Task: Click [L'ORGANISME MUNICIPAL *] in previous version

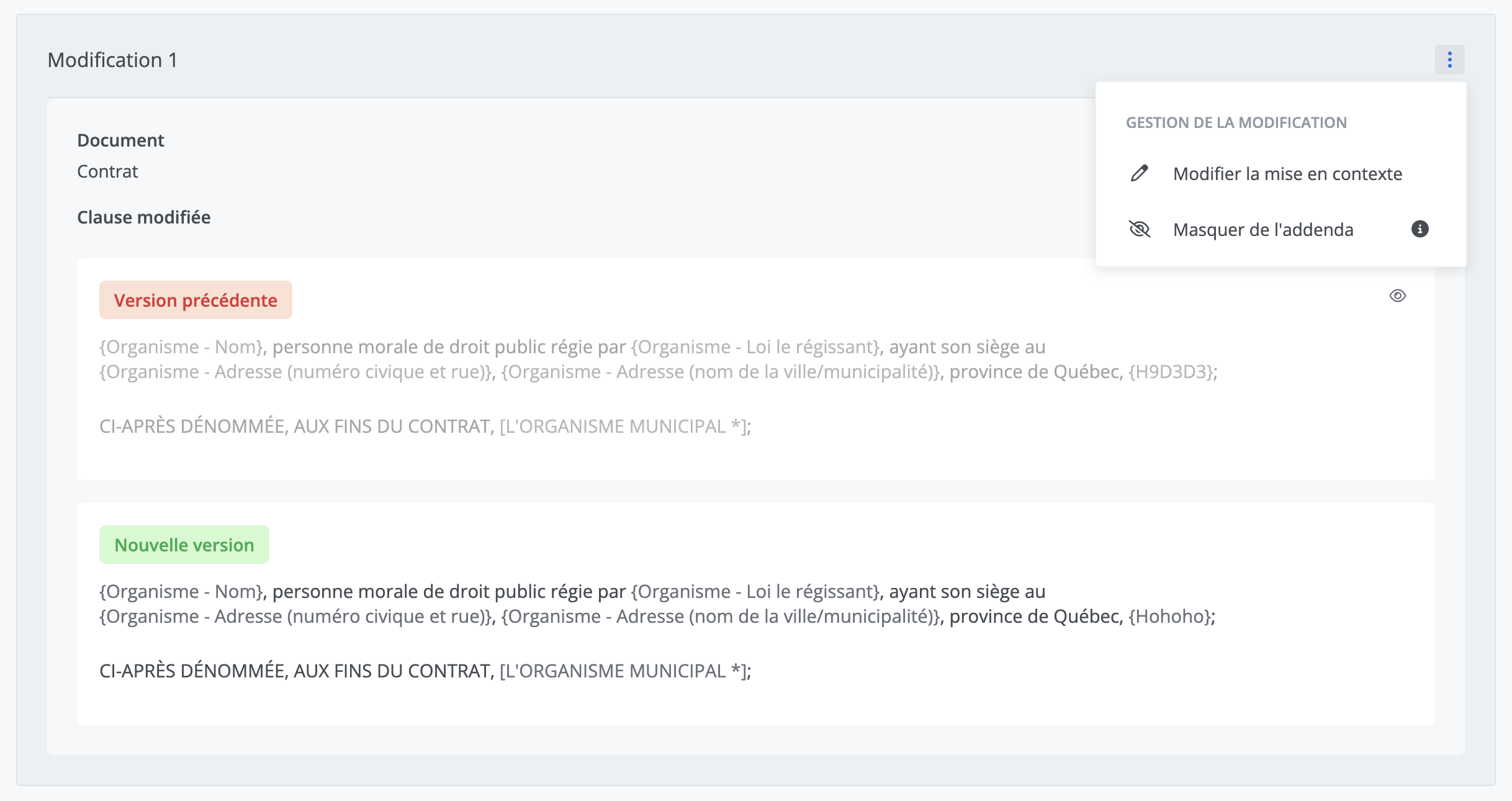Action: 623,427
